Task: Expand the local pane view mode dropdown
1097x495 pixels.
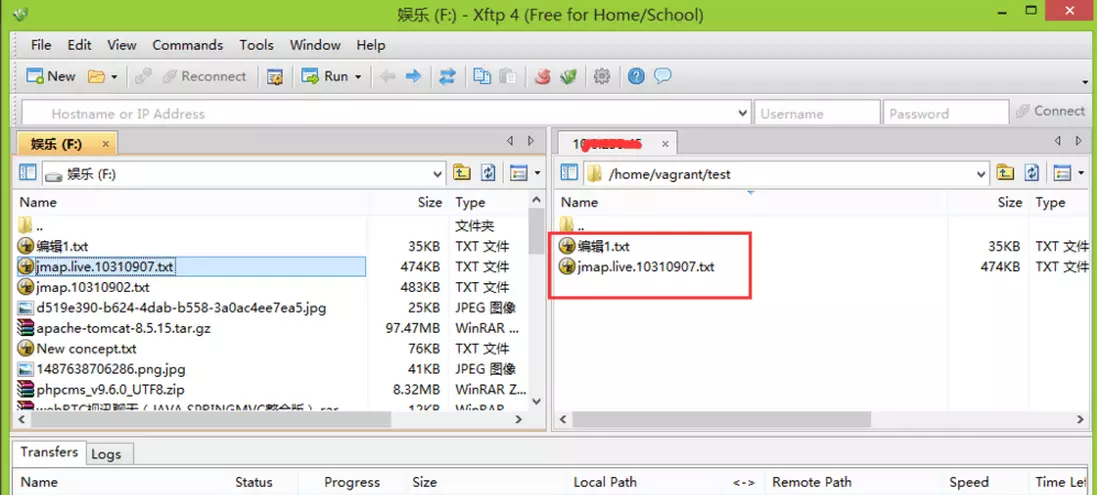Action: coord(537,173)
